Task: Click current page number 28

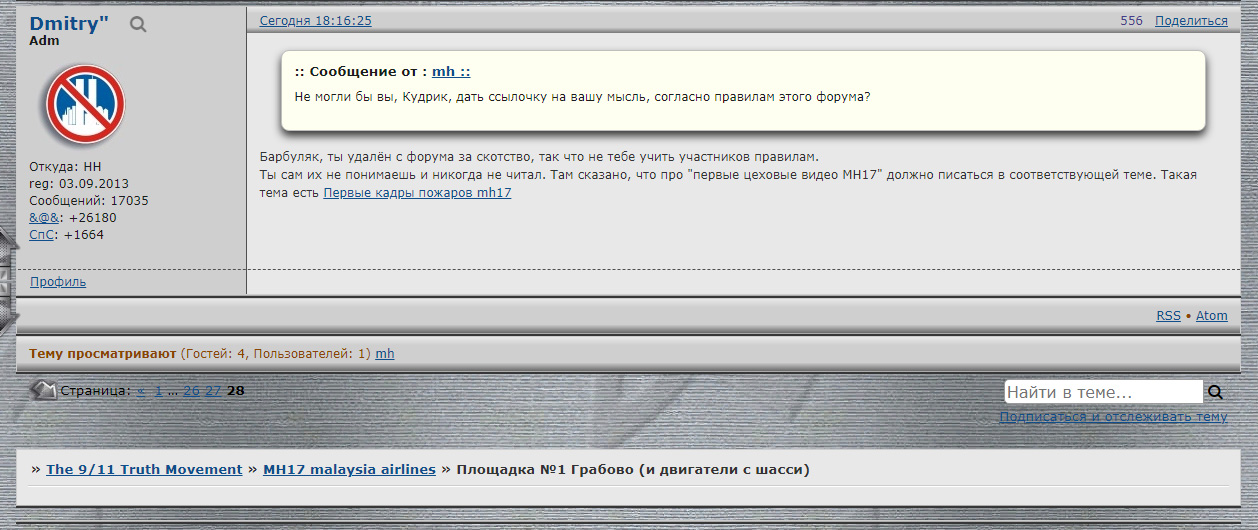Action: pyautogui.click(x=236, y=391)
